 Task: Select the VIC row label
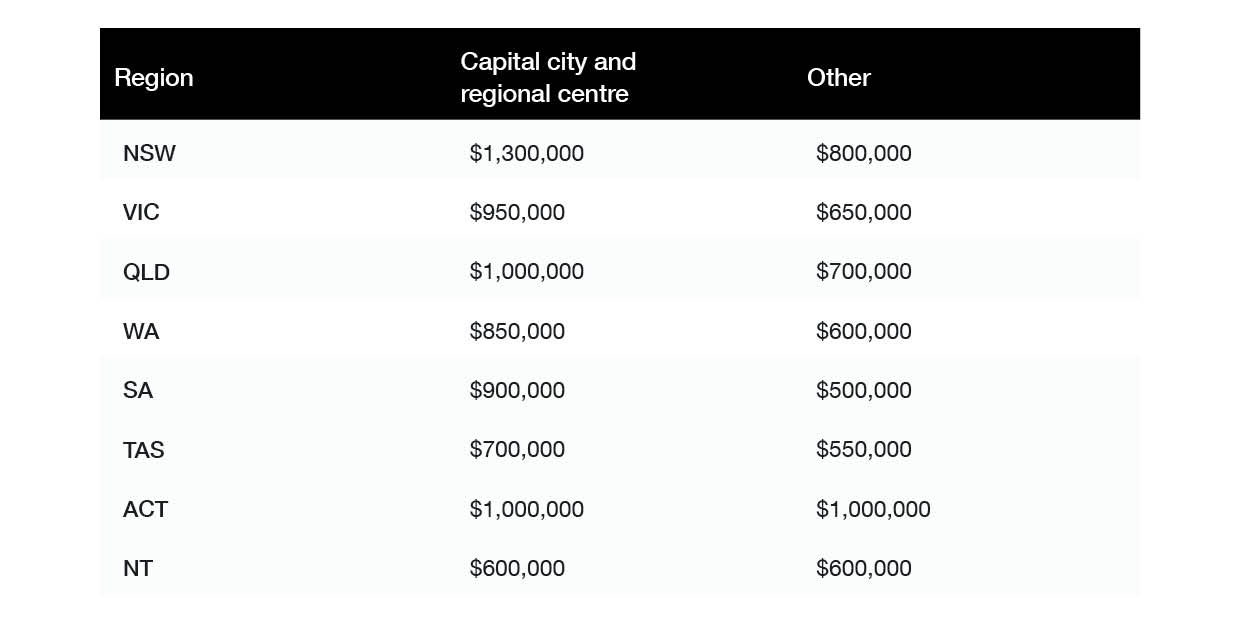pyautogui.click(x=141, y=212)
